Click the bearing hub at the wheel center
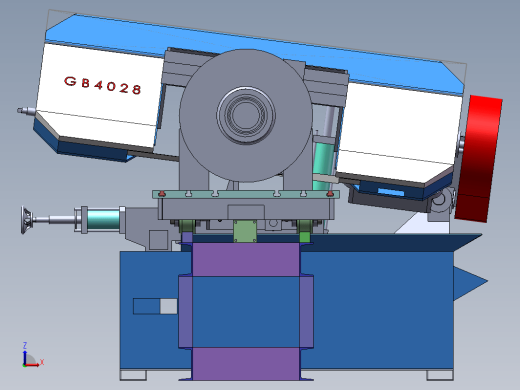Viewport: 520px width, 390px height. click(x=246, y=115)
